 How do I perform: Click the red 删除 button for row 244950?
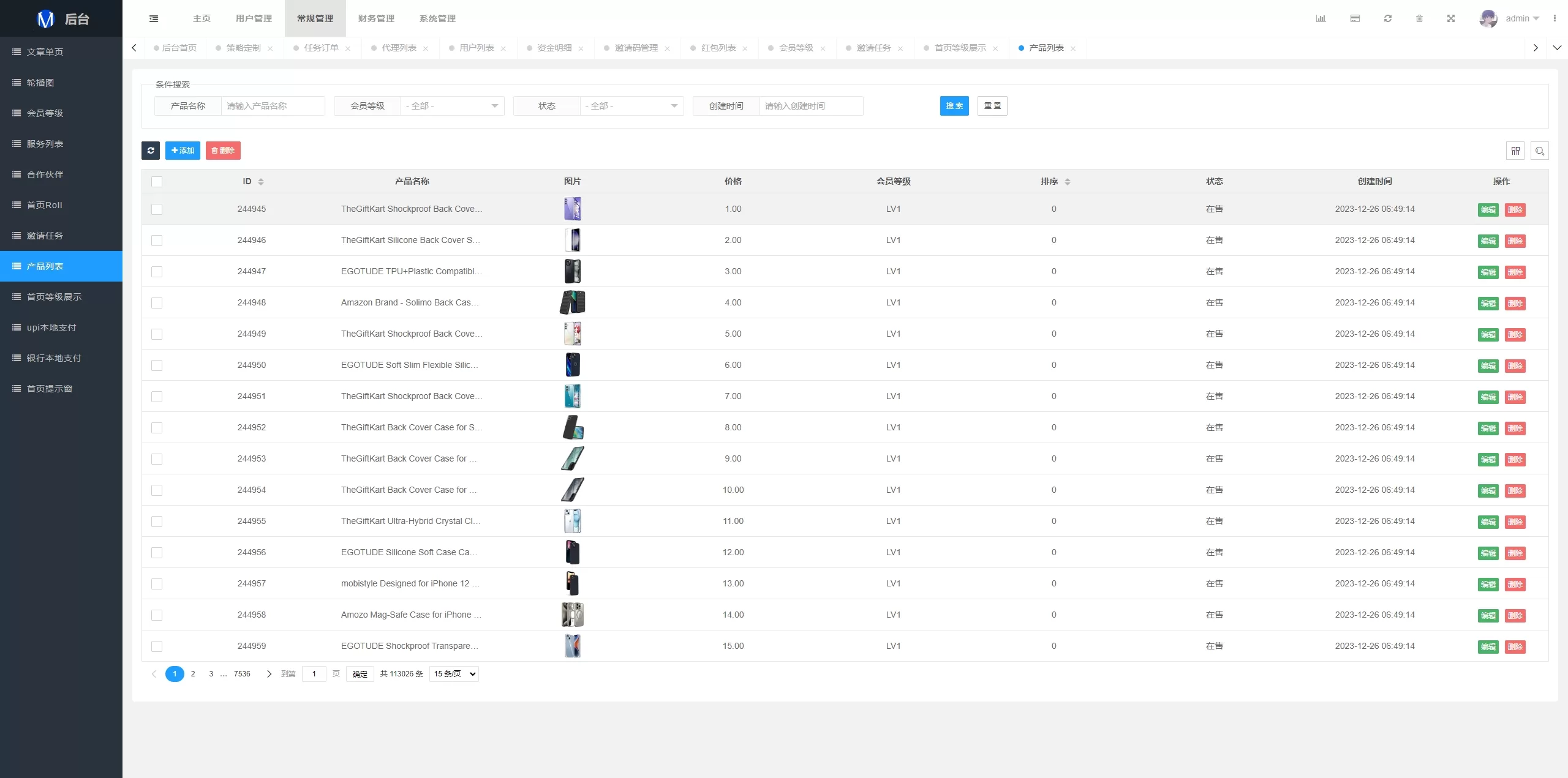coord(1515,366)
